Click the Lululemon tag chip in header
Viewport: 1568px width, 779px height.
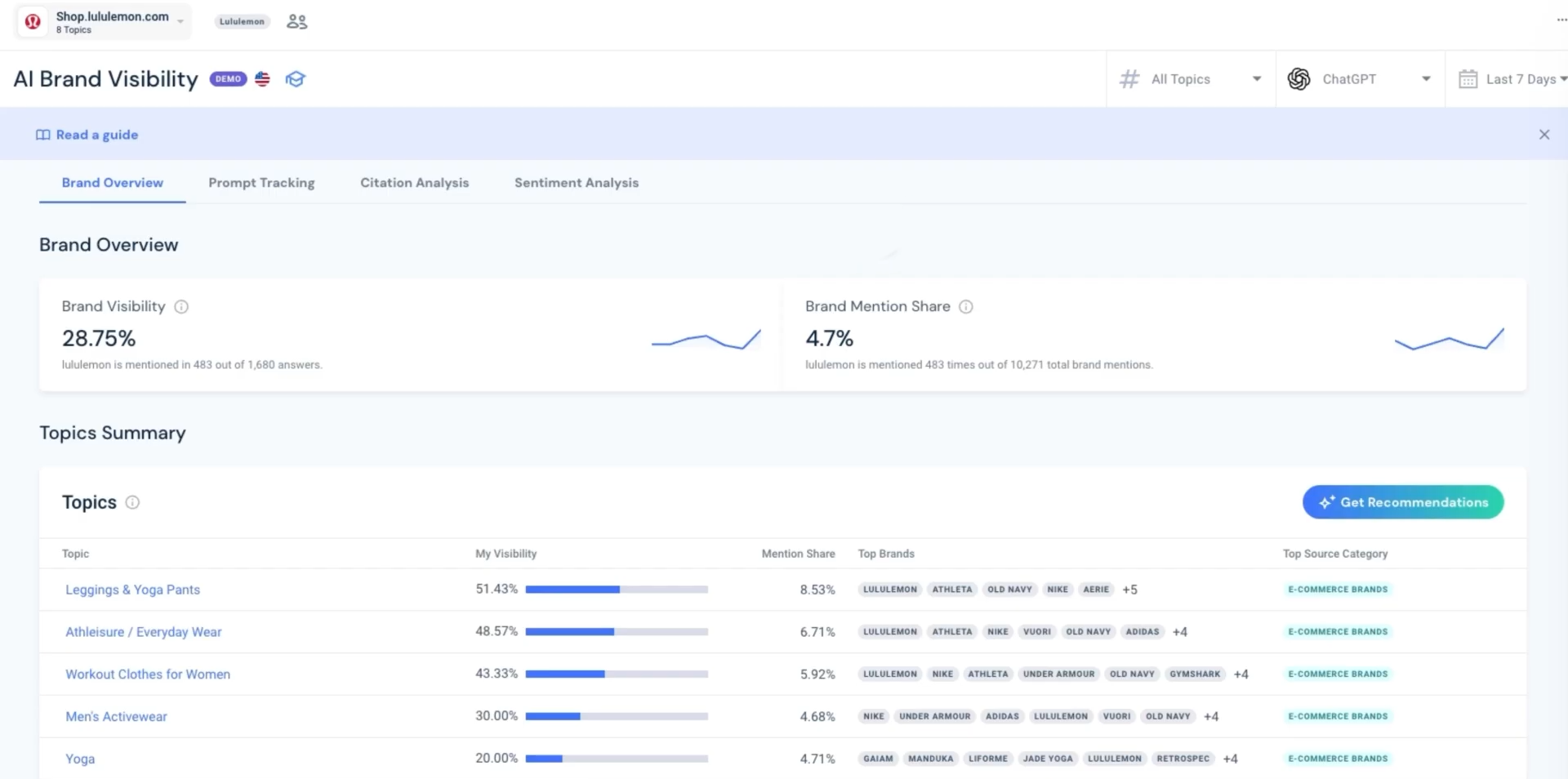point(242,21)
